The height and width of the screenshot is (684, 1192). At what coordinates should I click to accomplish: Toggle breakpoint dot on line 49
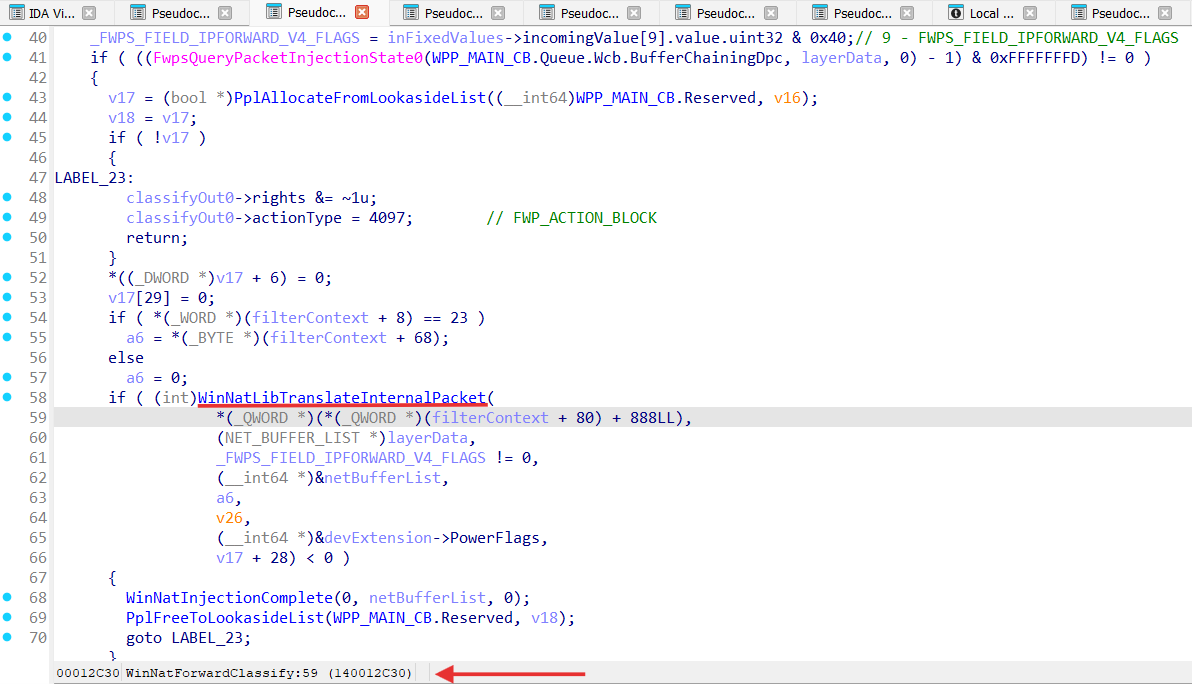coord(8,218)
